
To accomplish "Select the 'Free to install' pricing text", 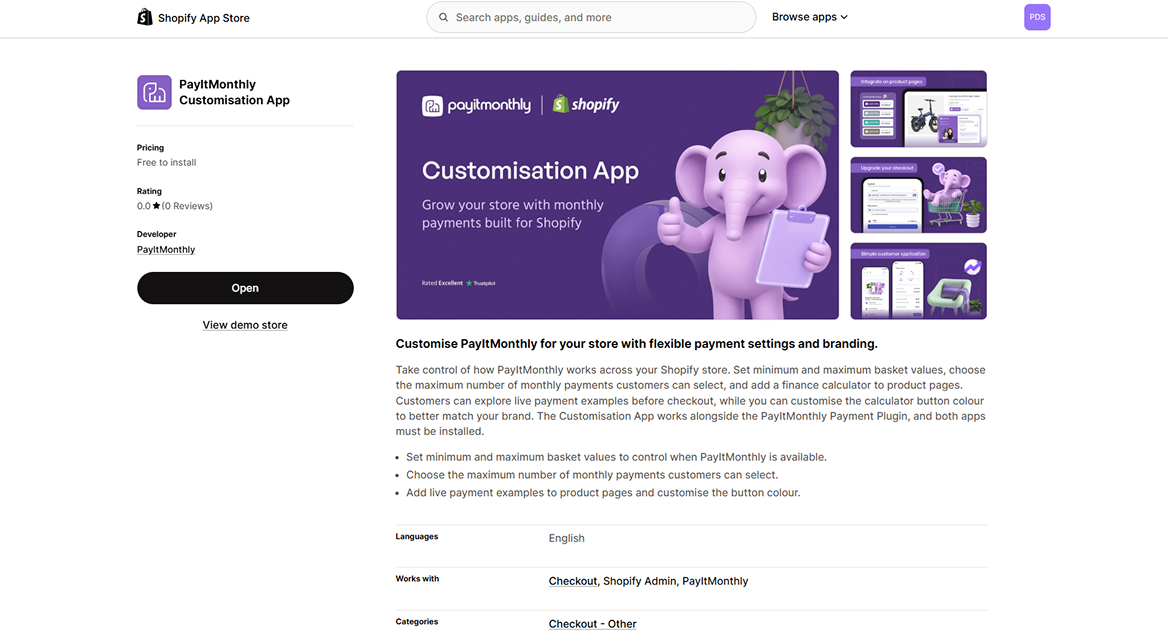I will pyautogui.click(x=166, y=162).
